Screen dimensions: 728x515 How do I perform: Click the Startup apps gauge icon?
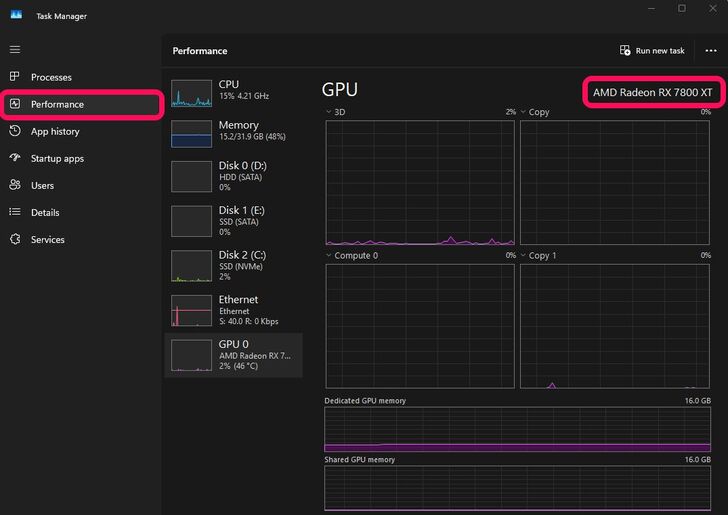point(15,158)
